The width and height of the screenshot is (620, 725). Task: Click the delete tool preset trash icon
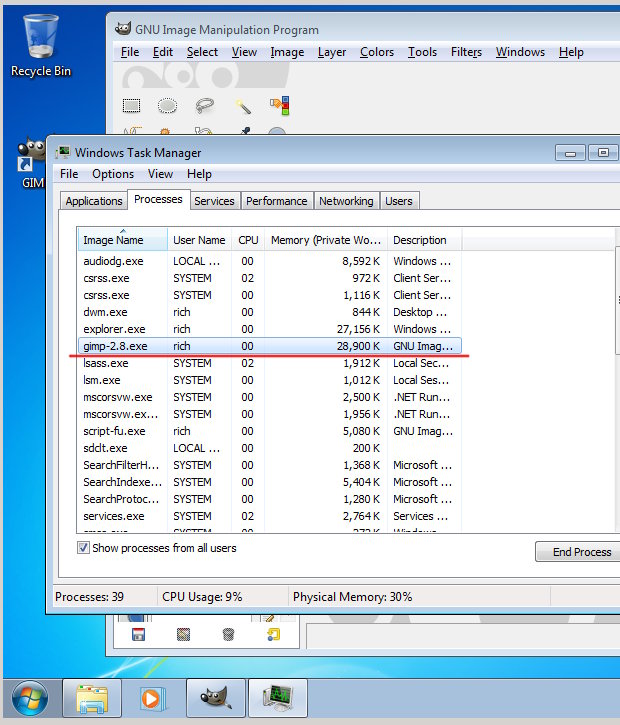(228, 634)
